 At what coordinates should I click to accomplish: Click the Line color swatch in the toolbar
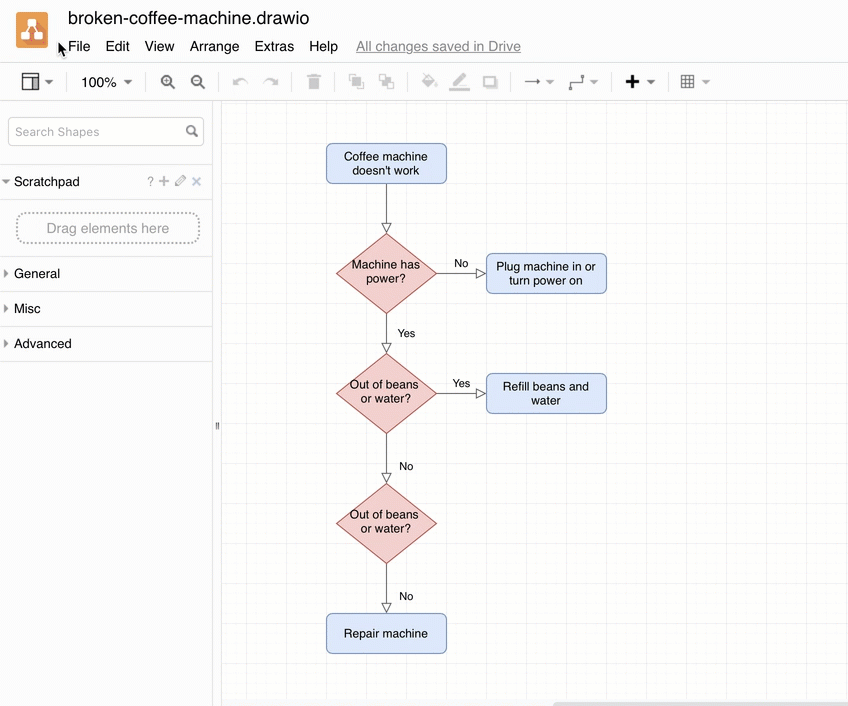(x=459, y=82)
